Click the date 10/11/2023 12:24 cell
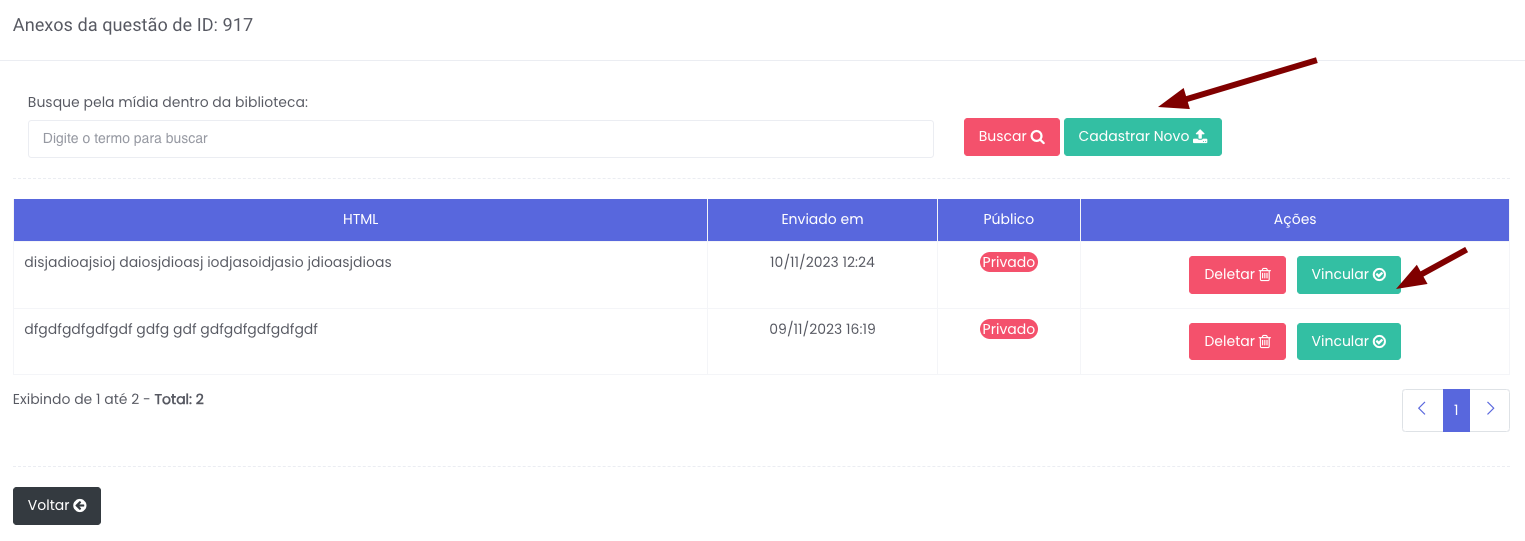Image resolution: width=1525 pixels, height=541 pixels. tap(822, 262)
